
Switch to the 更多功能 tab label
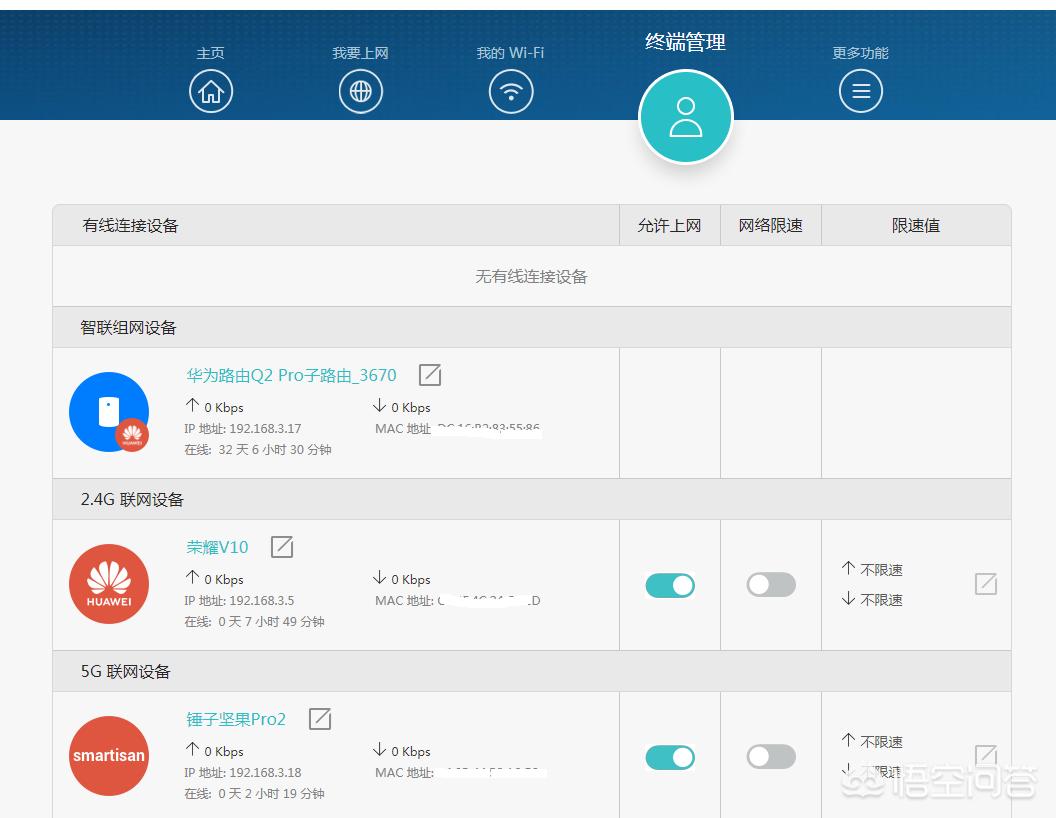(x=860, y=53)
